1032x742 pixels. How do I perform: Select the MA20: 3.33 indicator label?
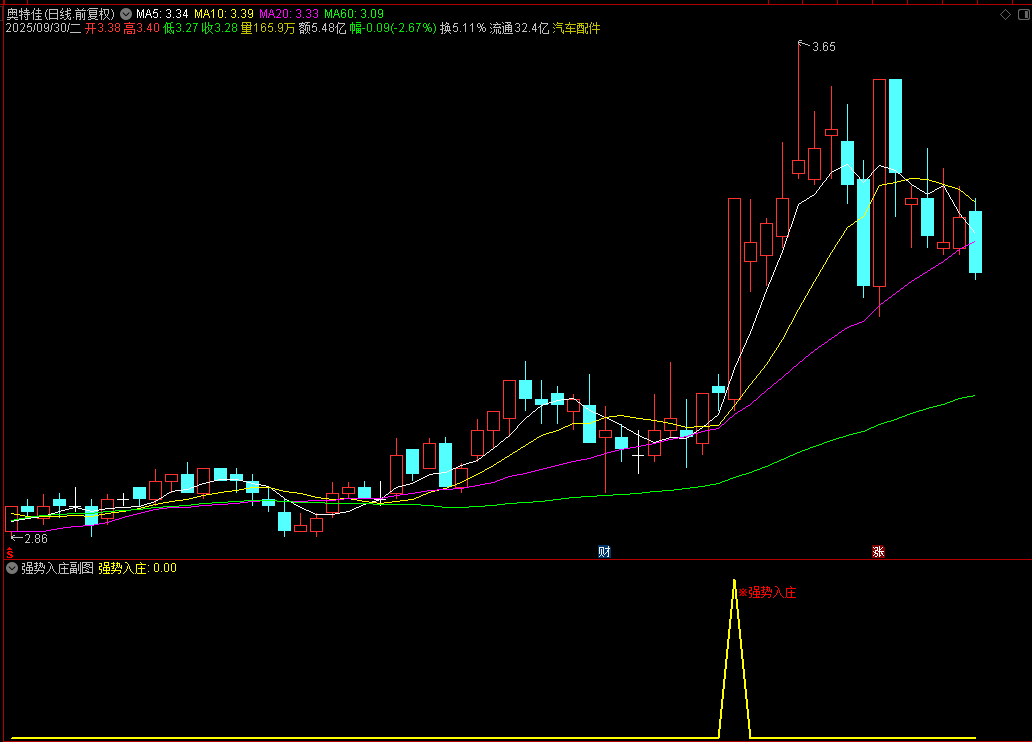click(289, 14)
